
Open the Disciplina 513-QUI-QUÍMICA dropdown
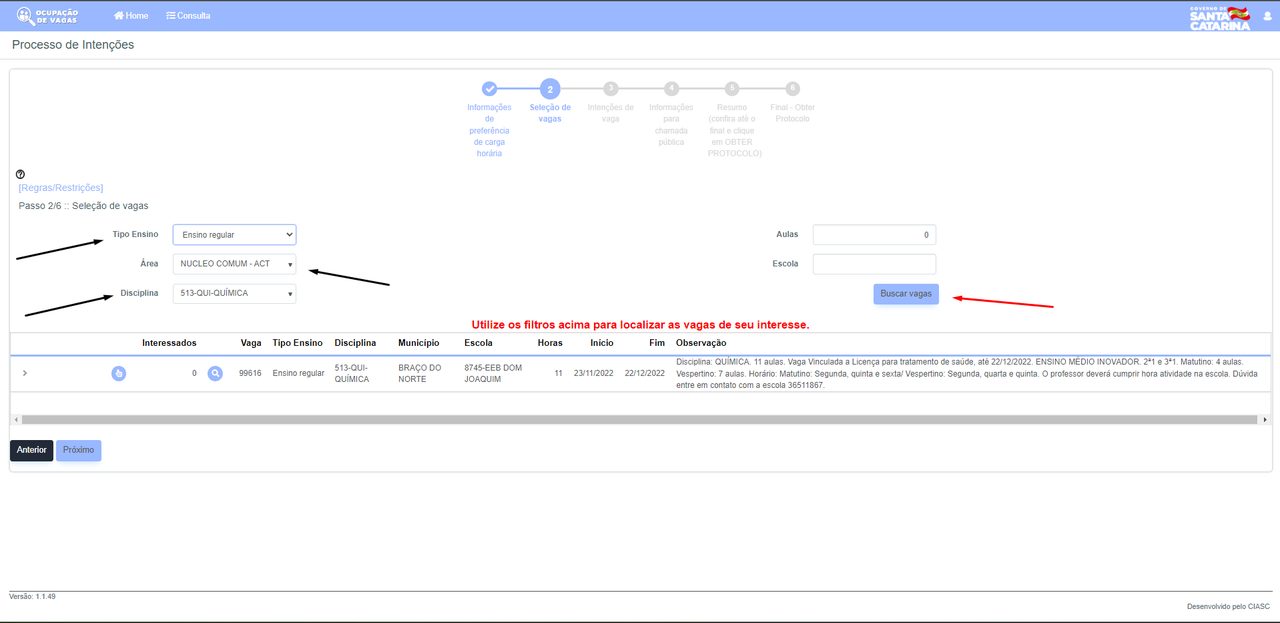(235, 294)
